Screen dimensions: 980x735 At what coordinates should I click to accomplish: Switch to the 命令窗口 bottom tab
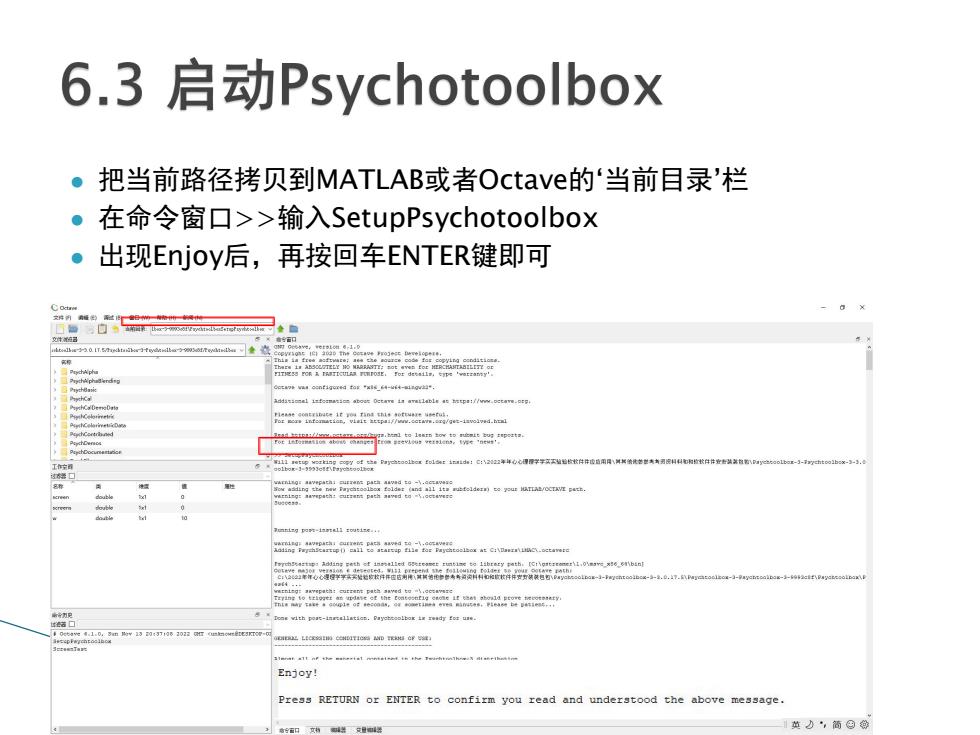[x=289, y=729]
